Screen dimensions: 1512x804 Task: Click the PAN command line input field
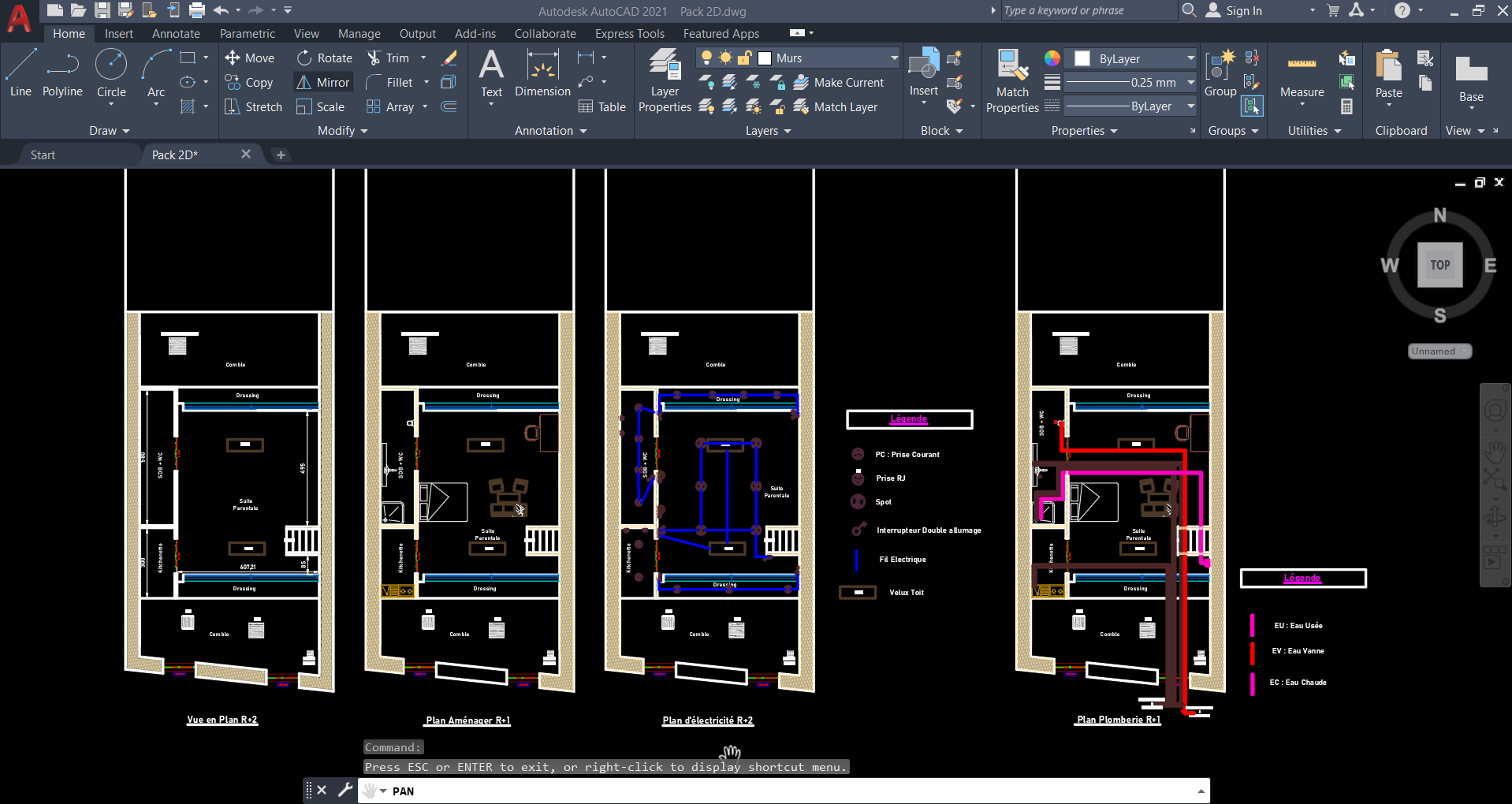(x=788, y=791)
